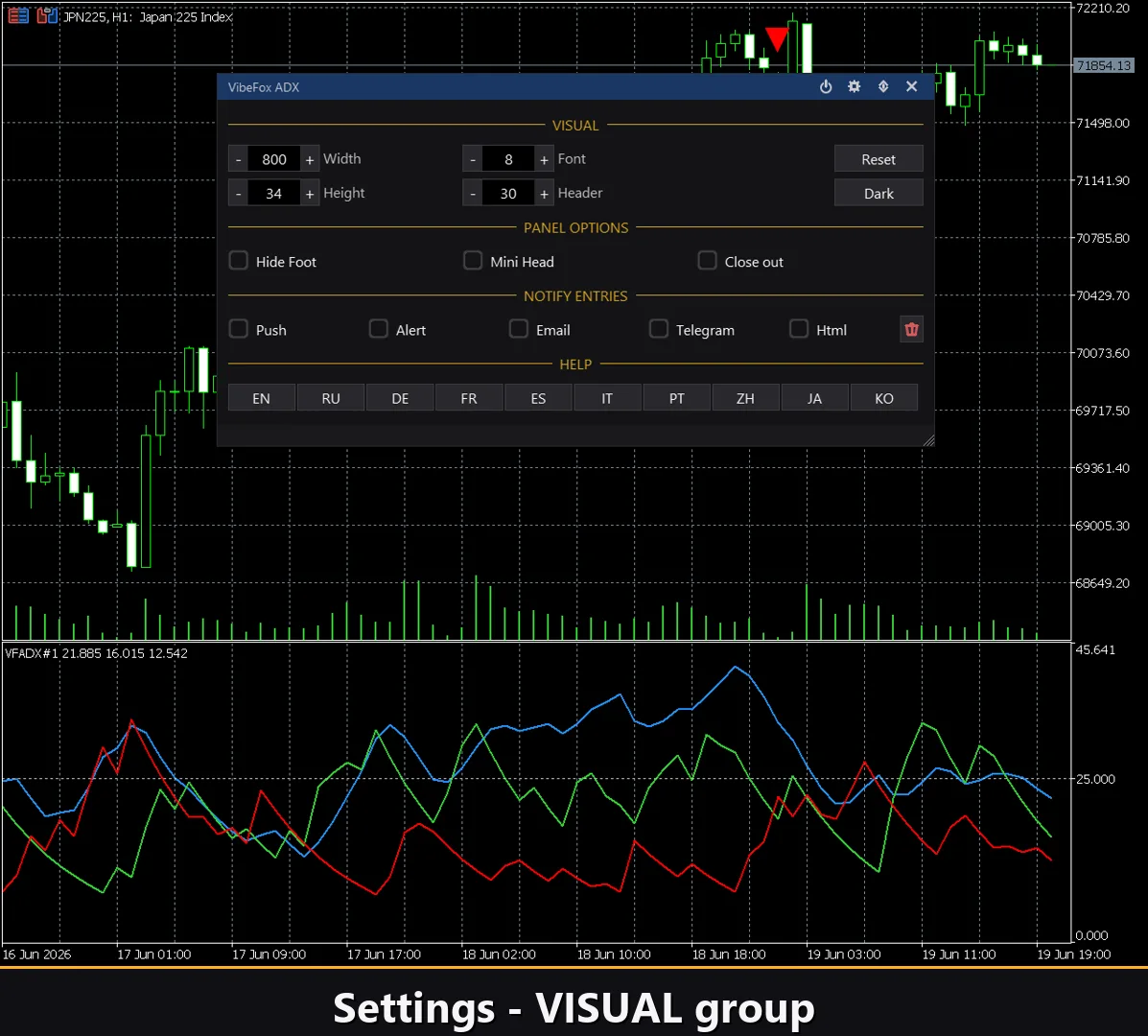Click the power icon in VibeFox ADX header

pyautogui.click(x=826, y=86)
